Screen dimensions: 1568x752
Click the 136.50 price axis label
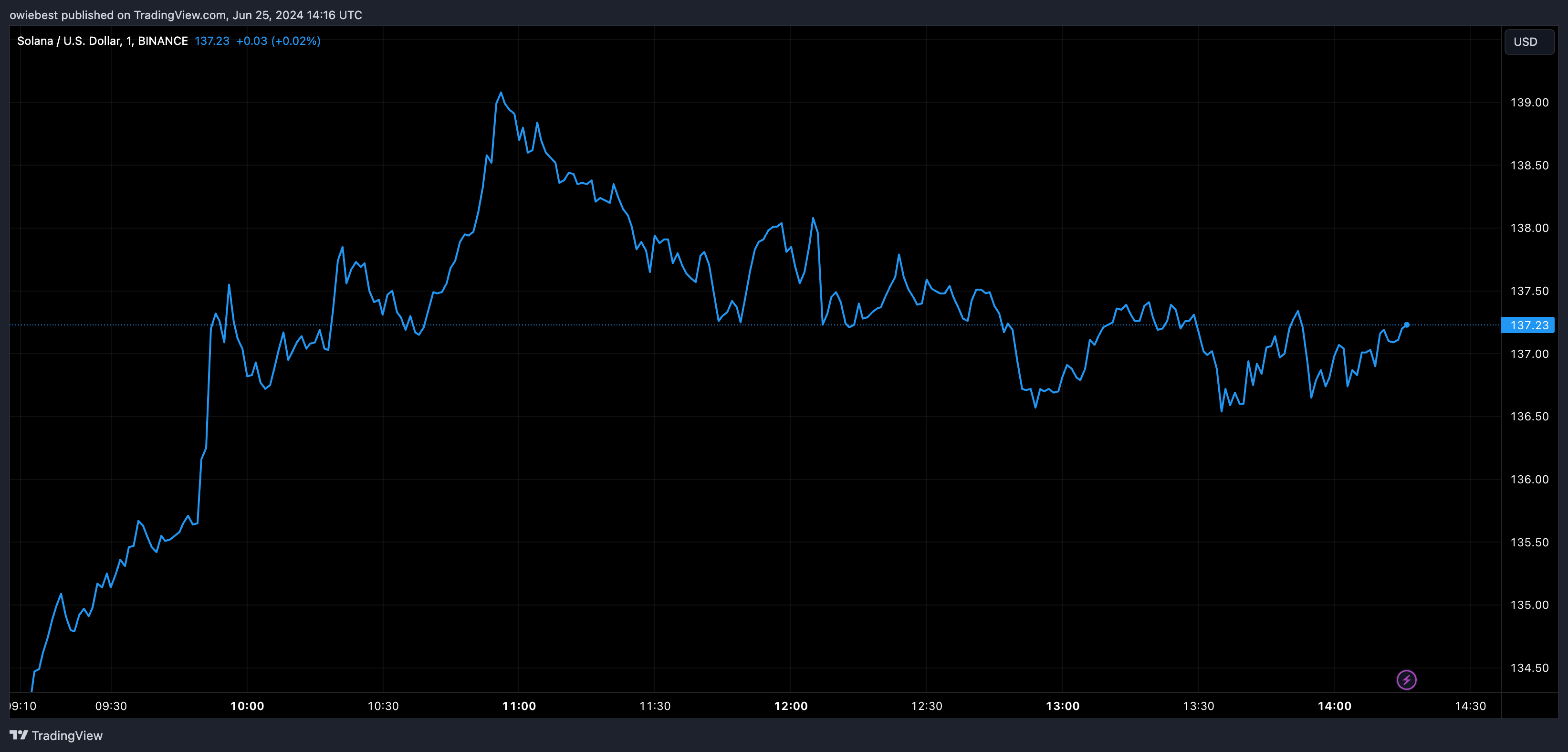tap(1529, 417)
